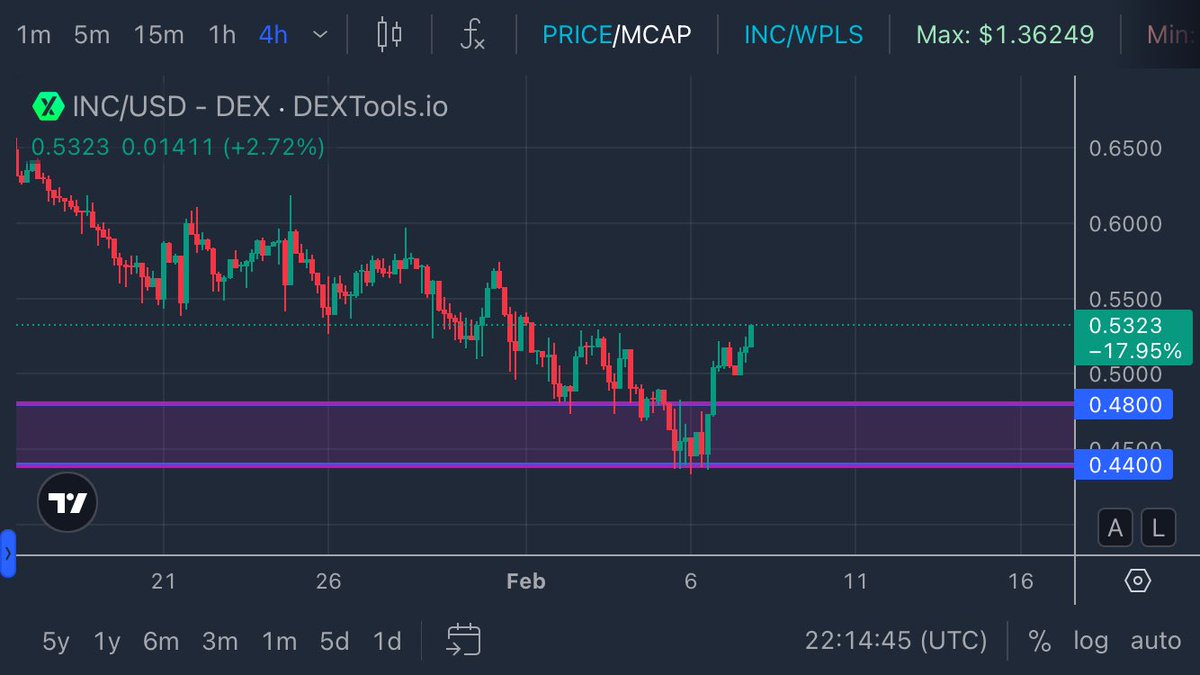The image size is (1200, 675).
Task: Open the blue side panel expander
Action: (8, 553)
